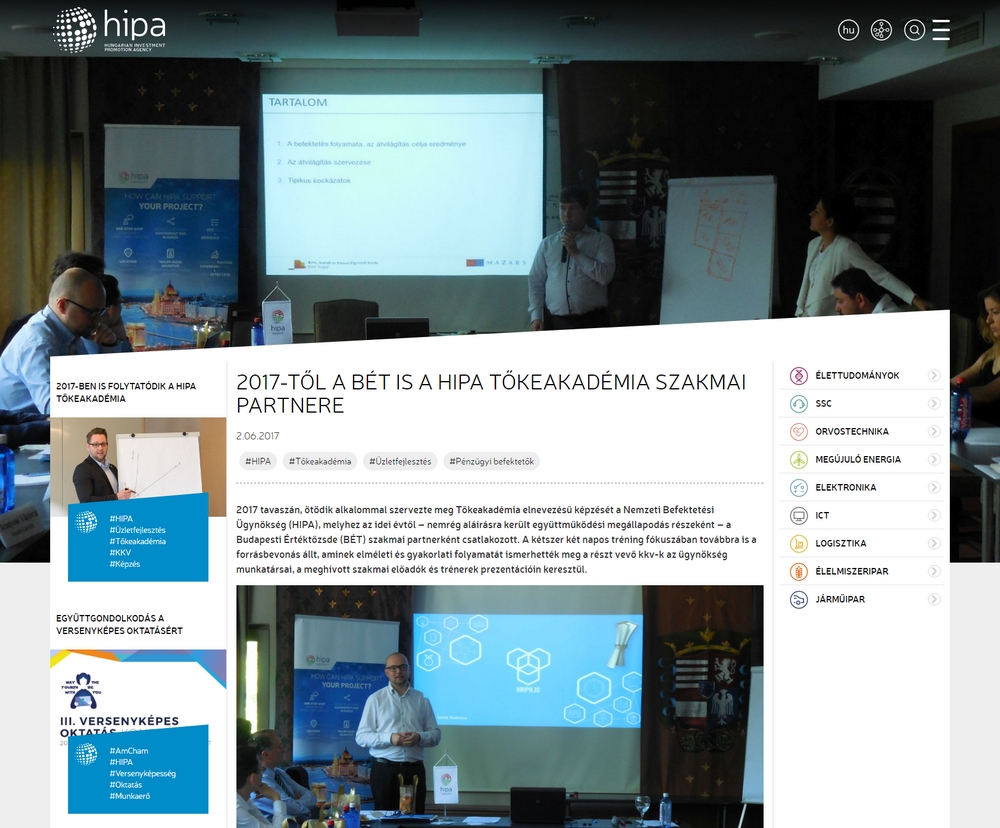
Task: Open the hipa logo homepage link
Action: click(x=109, y=29)
